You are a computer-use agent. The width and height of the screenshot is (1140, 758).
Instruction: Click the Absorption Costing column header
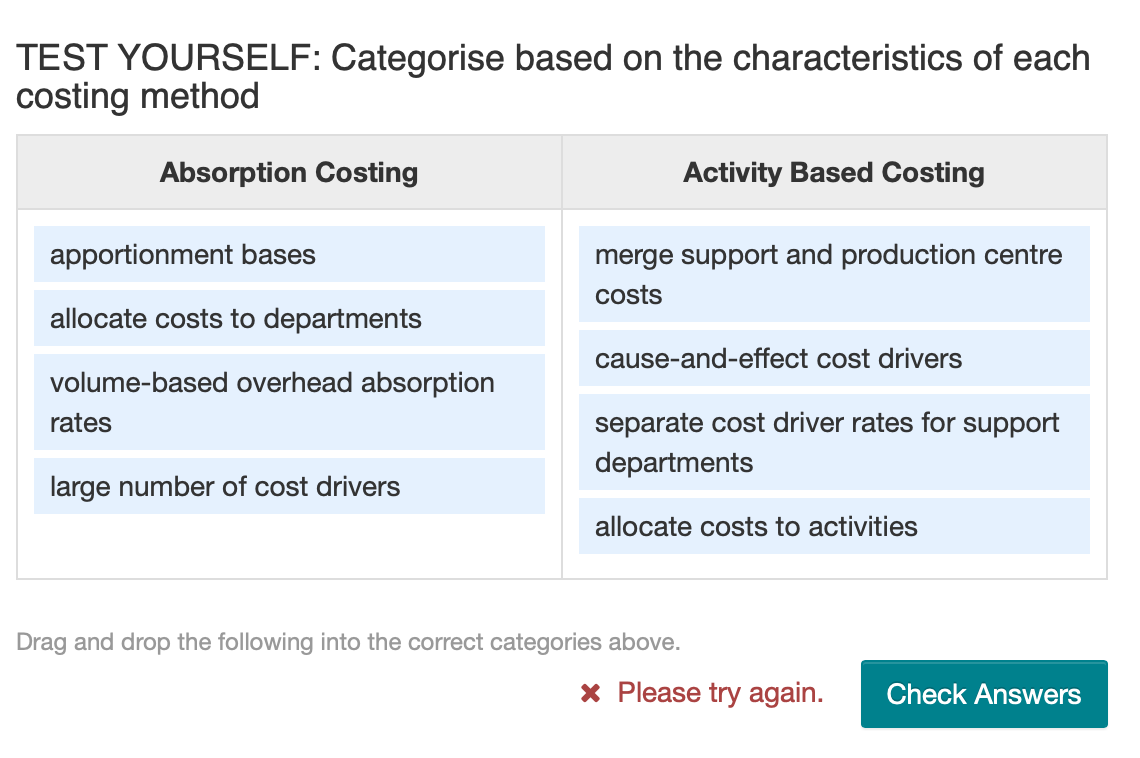(x=288, y=172)
